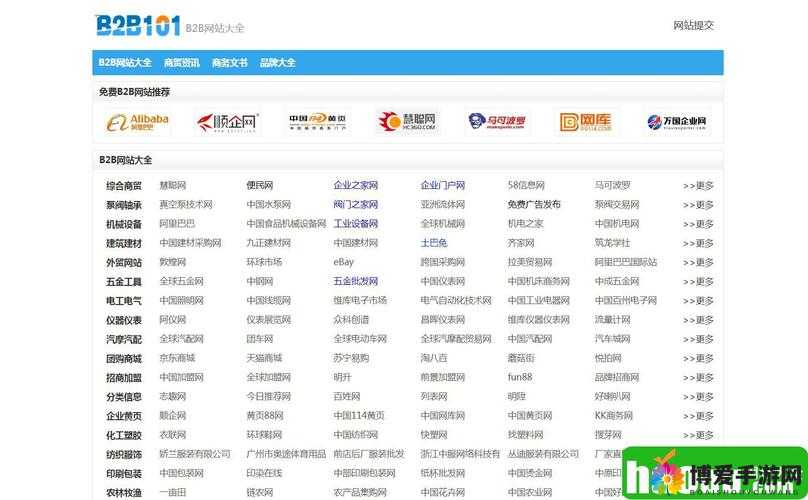
Task: Open the 泵阀轴承 category
Action: pyautogui.click(x=124, y=205)
